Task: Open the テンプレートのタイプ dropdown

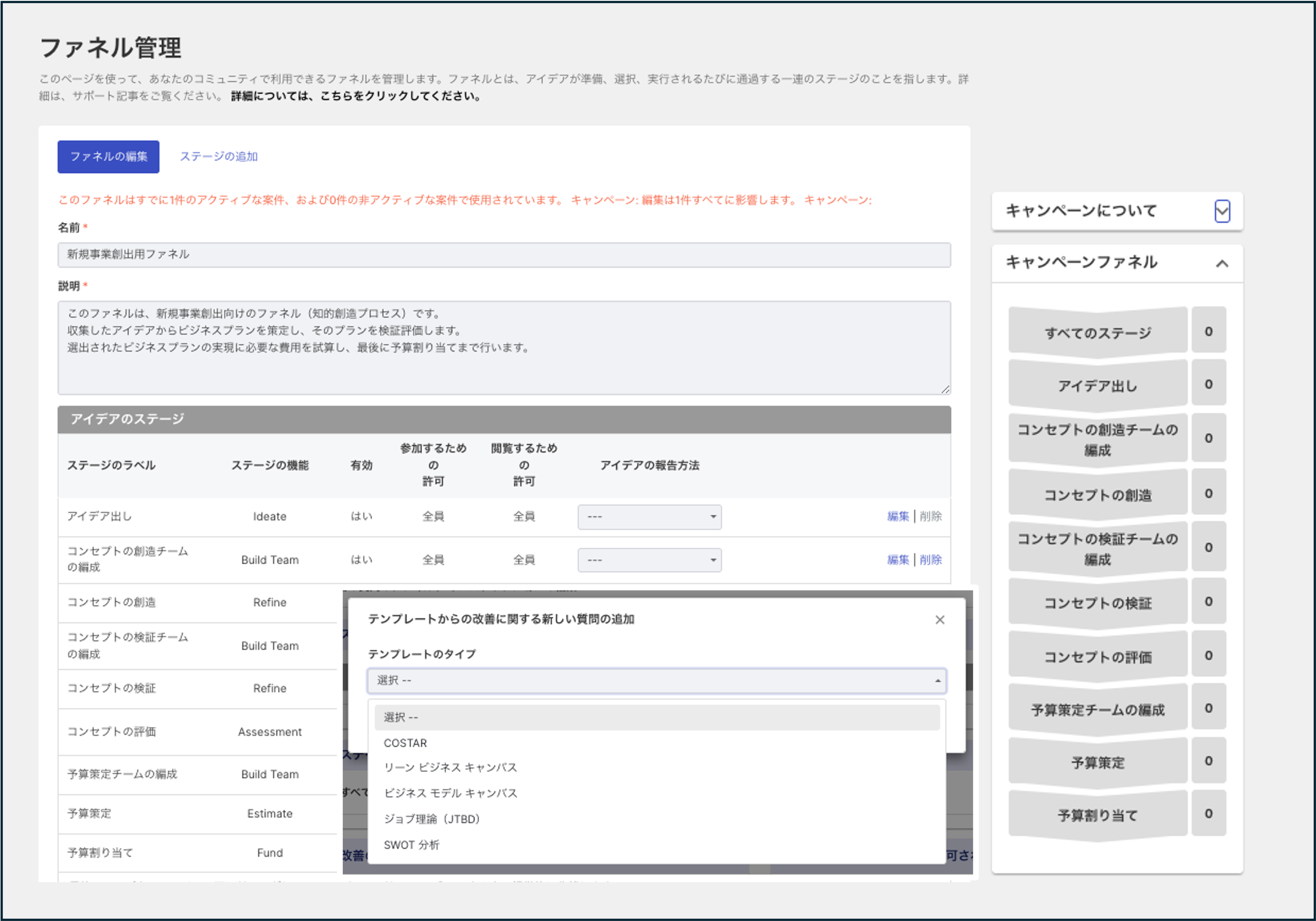Action: point(656,681)
